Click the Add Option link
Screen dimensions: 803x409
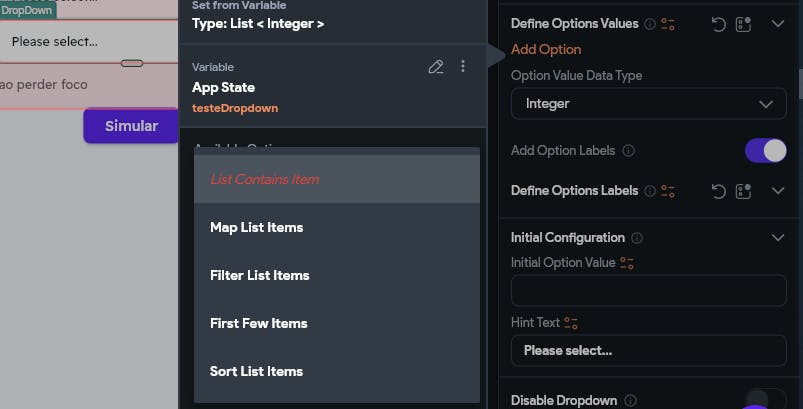tap(546, 49)
